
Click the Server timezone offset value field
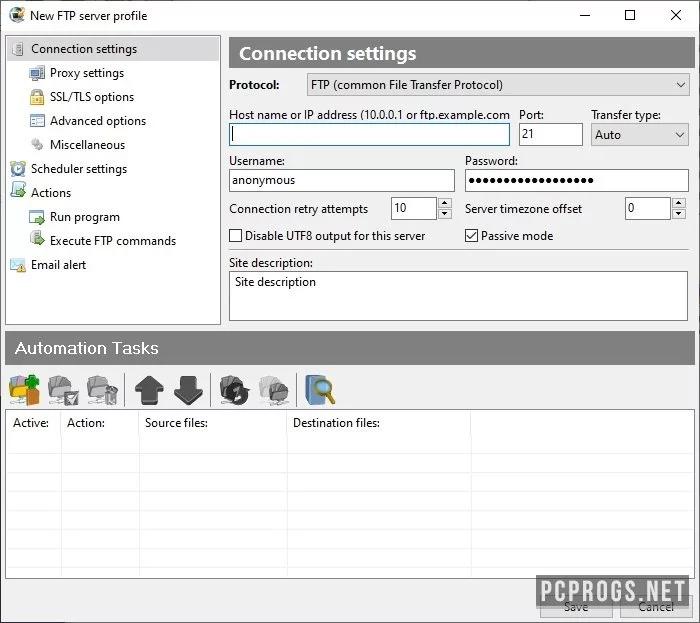click(647, 208)
